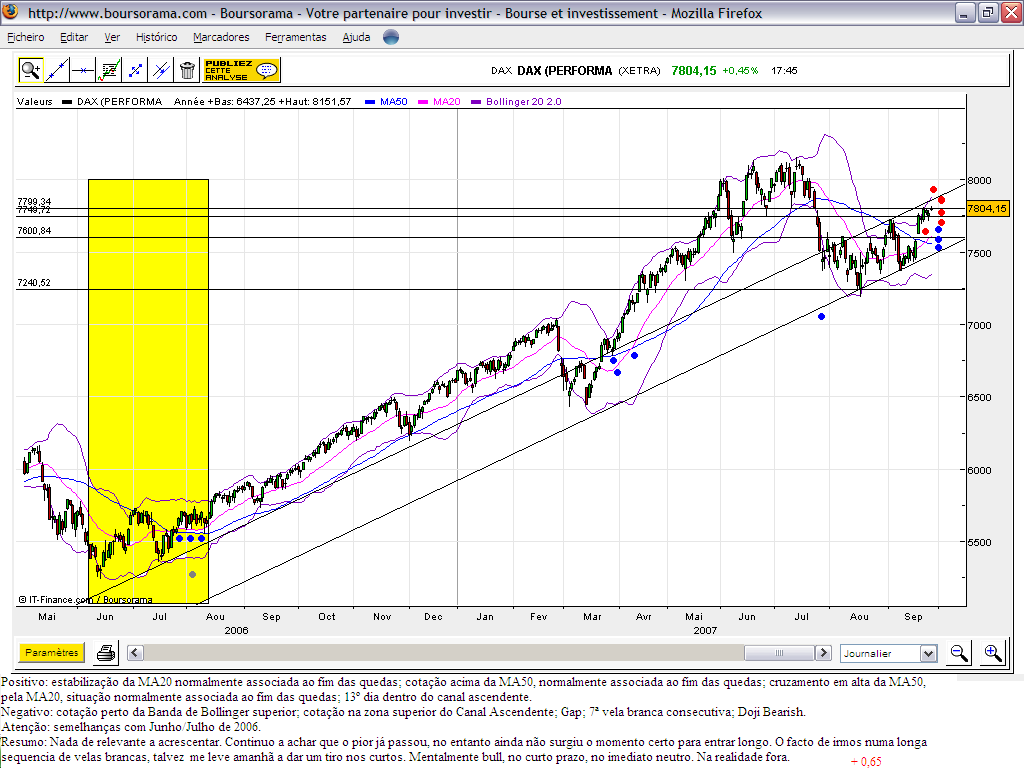
Task: Click the MA50 legend label
Action: tap(394, 101)
